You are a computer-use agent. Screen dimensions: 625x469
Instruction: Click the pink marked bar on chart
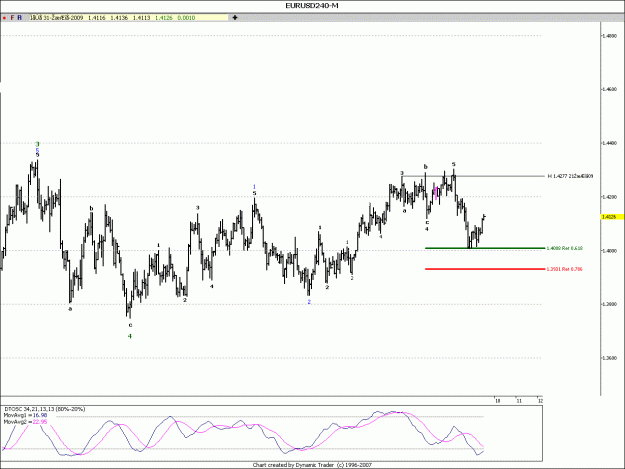[436, 192]
